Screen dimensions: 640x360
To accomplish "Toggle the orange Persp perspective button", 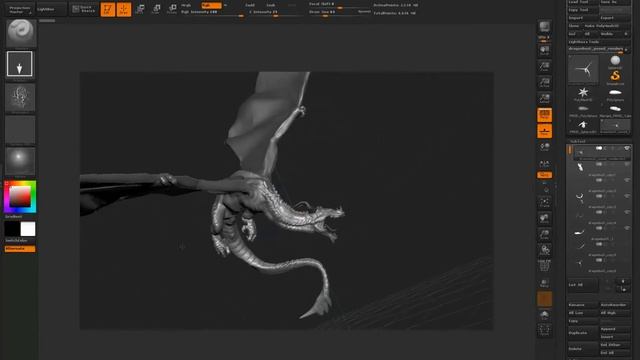I will tap(544, 115).
